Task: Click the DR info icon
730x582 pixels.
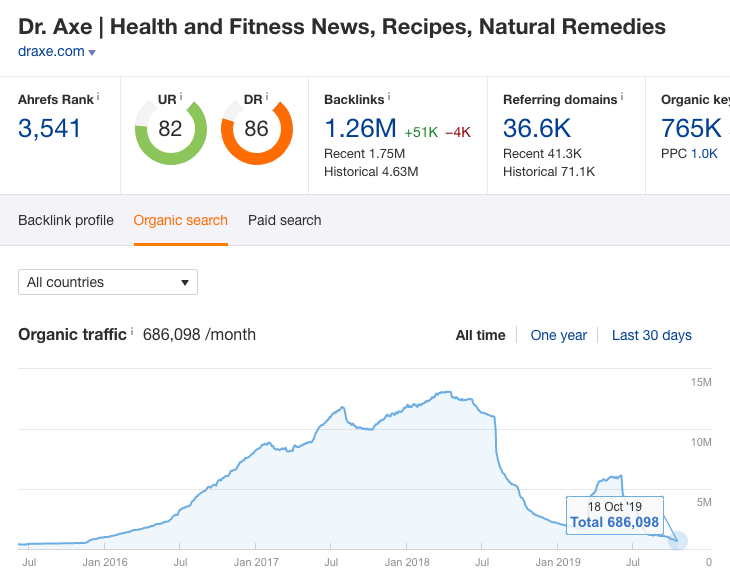Action: pyautogui.click(x=267, y=96)
